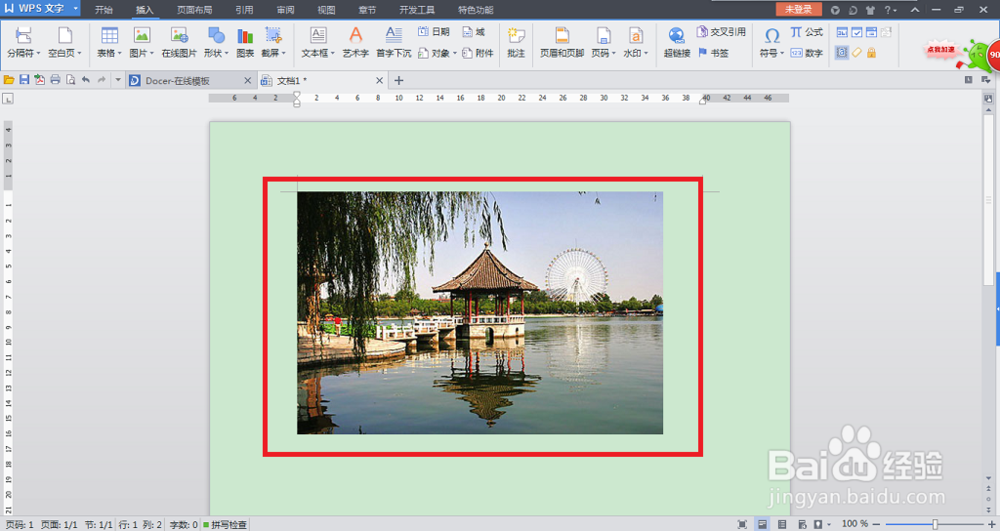Select page layout view in status bar
The width and height of the screenshot is (1000, 531).
pyautogui.click(x=762, y=524)
